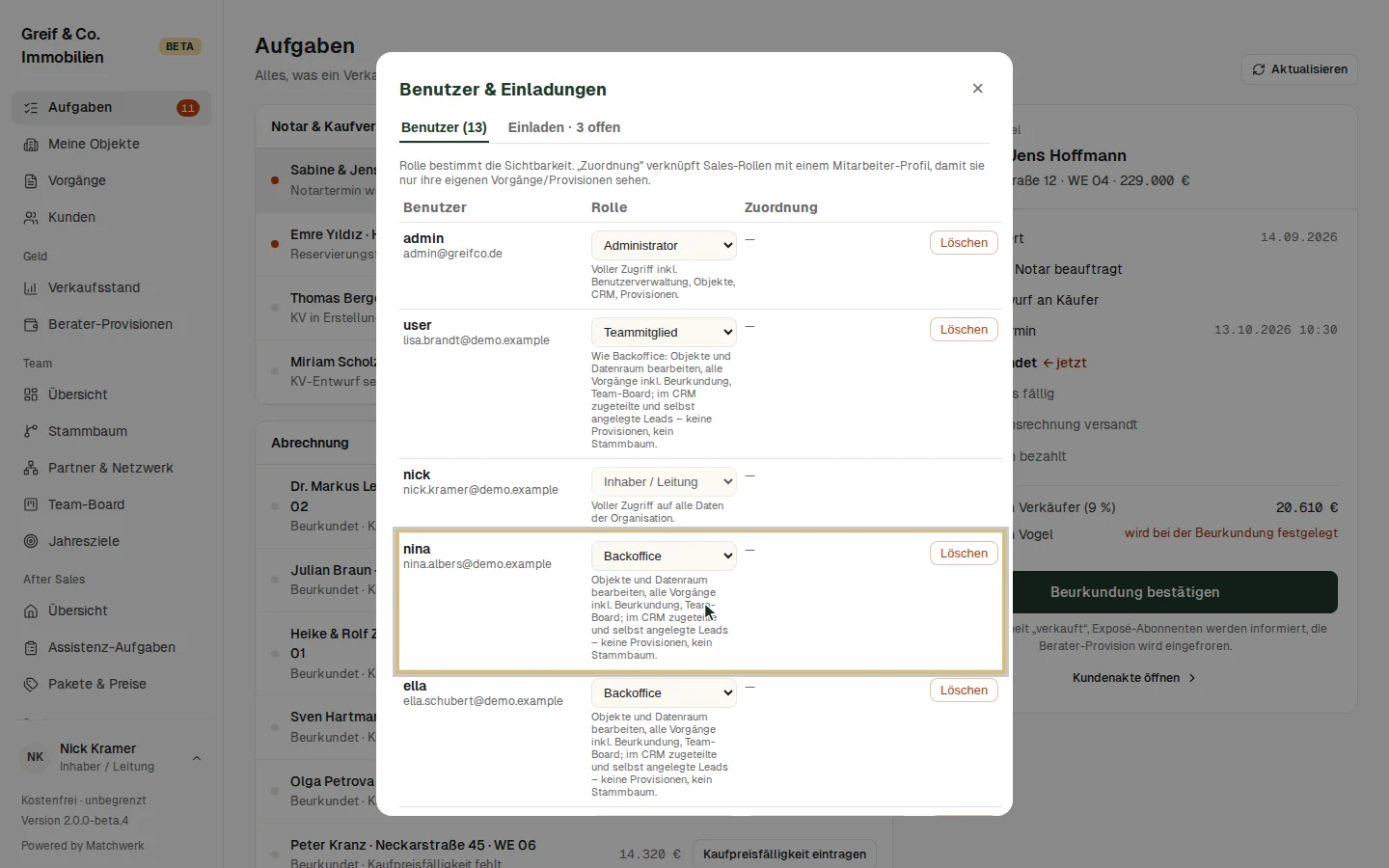1389x868 pixels.
Task: Click the Partner & Netzwerk icon
Action: tap(31, 469)
